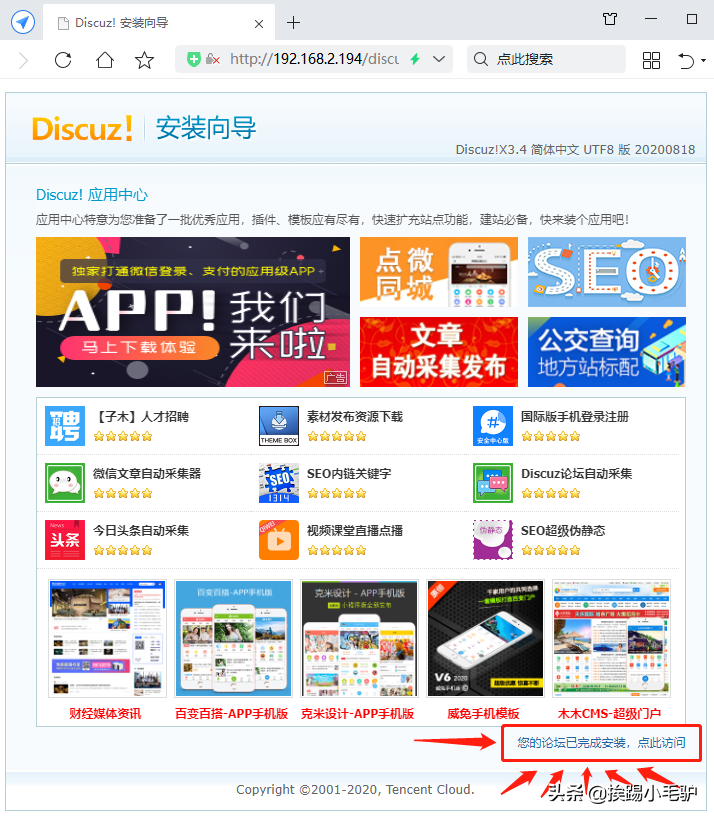Click the 今日头条自动采集 red icon
Viewport: 714px width, 819px height.
click(65, 540)
